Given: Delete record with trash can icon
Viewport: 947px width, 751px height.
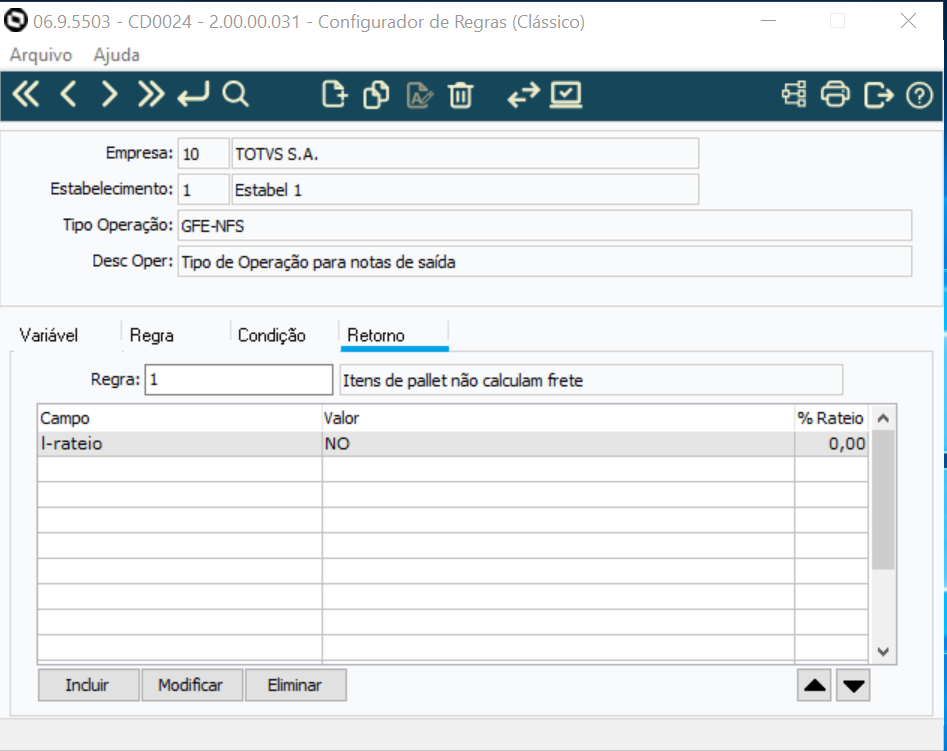Looking at the screenshot, I should pos(460,95).
